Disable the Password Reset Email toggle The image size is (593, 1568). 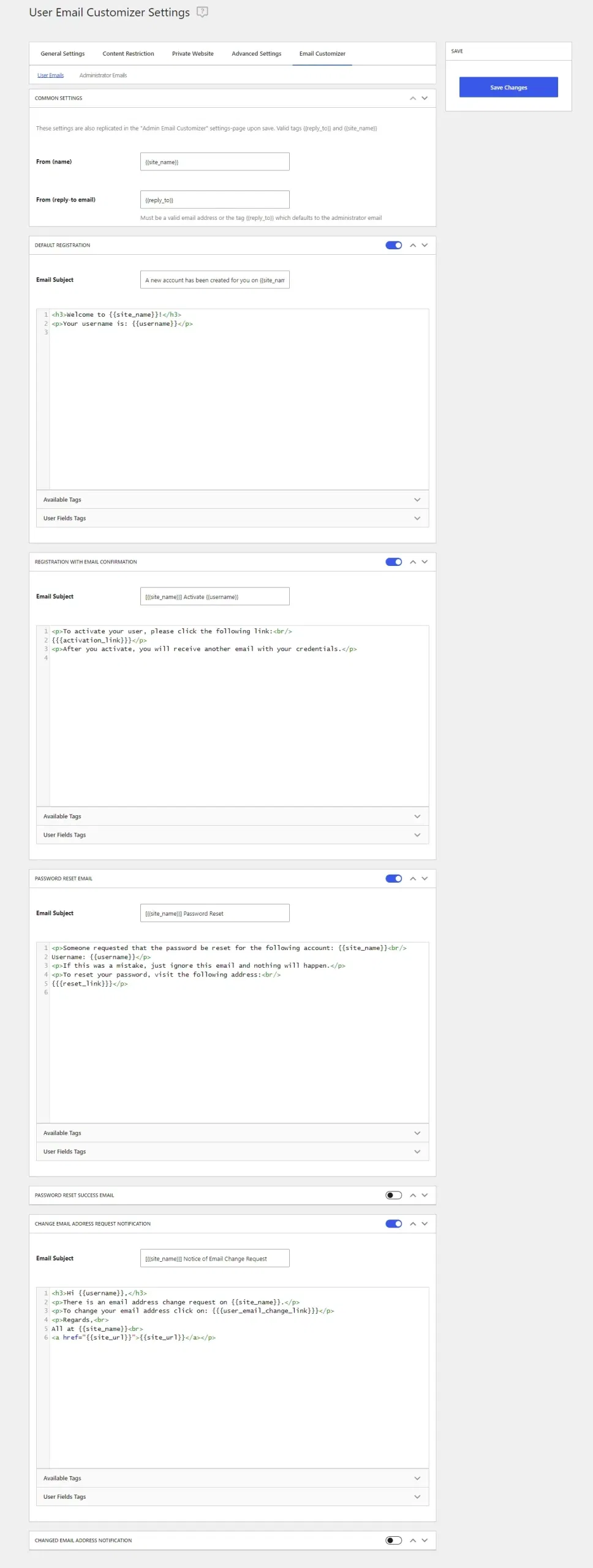click(x=394, y=879)
